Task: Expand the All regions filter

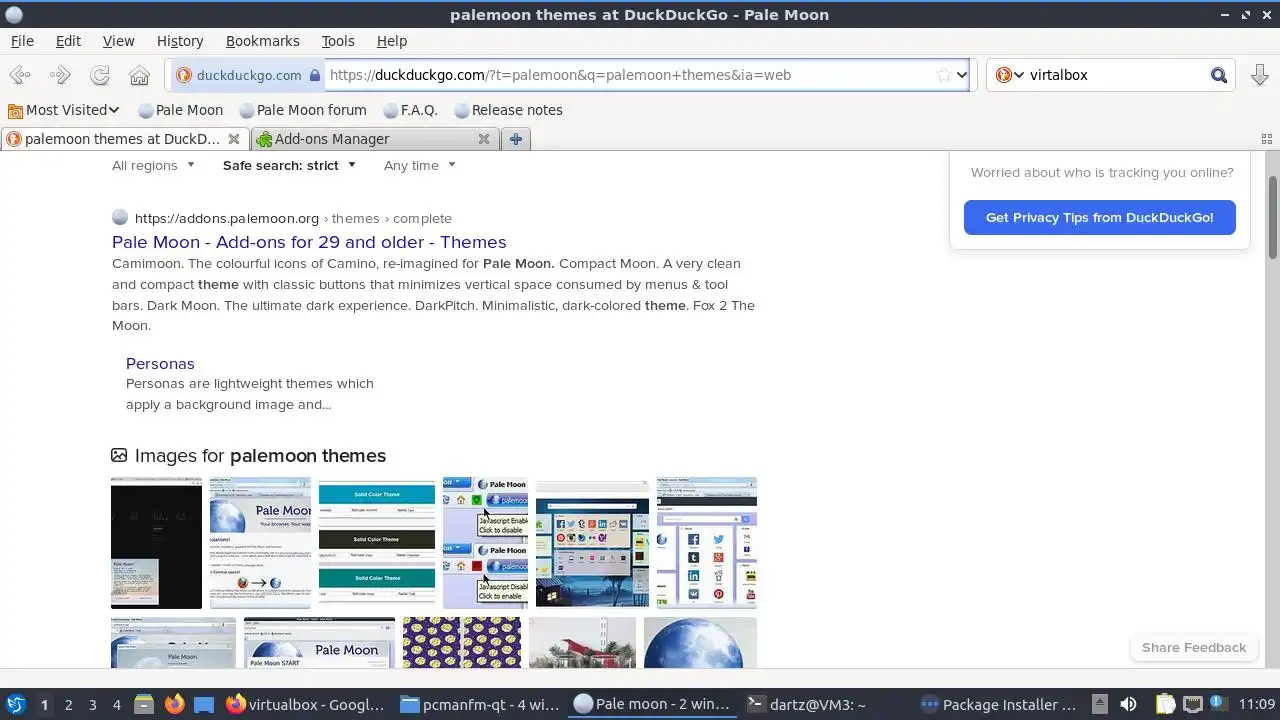Action: pyautogui.click(x=153, y=165)
